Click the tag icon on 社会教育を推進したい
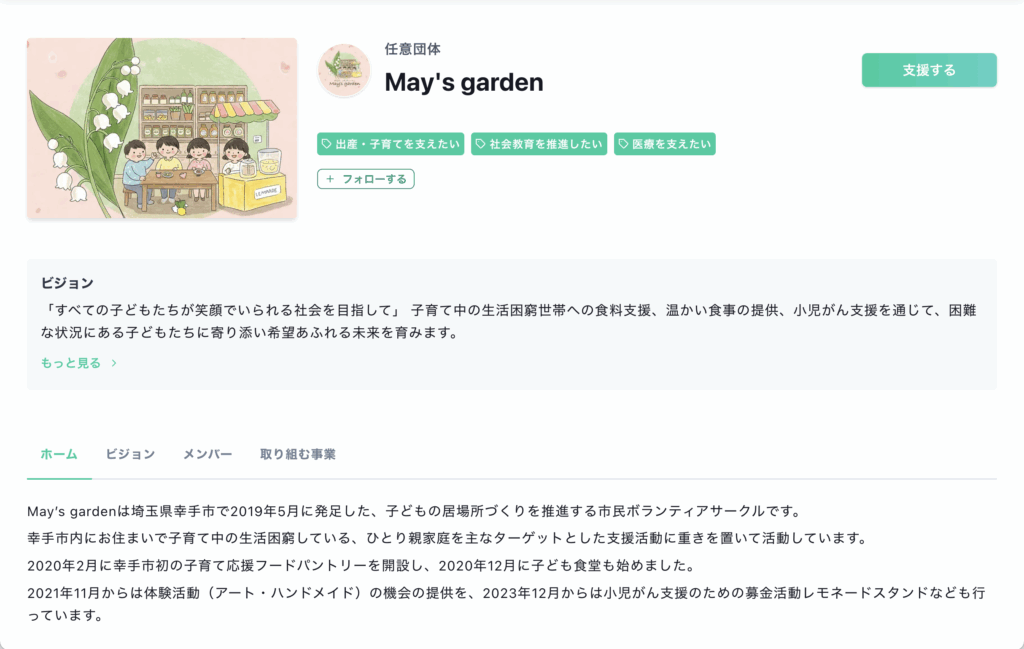The height and width of the screenshot is (649, 1024). [x=481, y=144]
